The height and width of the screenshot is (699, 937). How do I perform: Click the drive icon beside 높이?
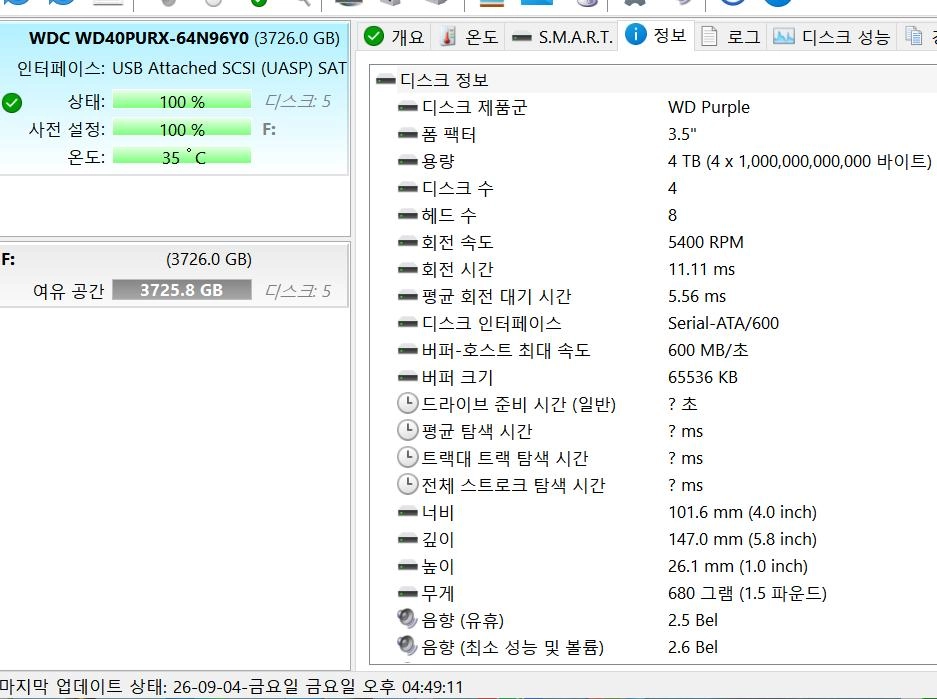(408, 566)
